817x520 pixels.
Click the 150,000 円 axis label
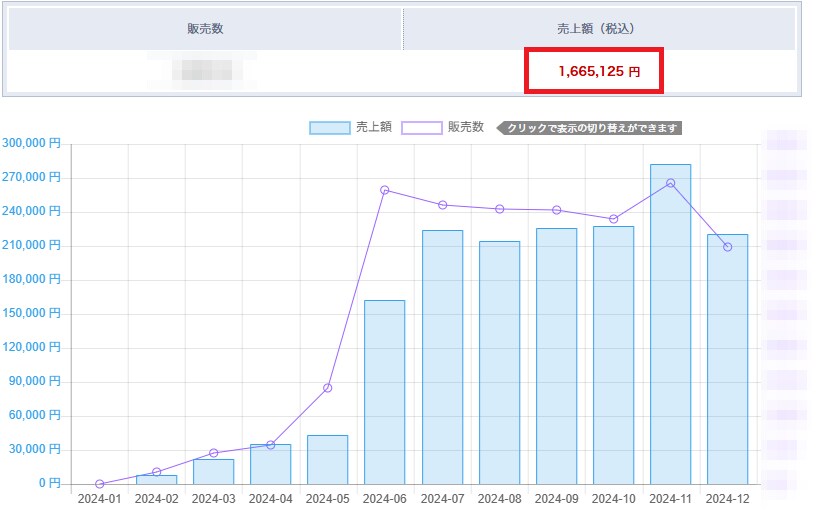click(32, 313)
